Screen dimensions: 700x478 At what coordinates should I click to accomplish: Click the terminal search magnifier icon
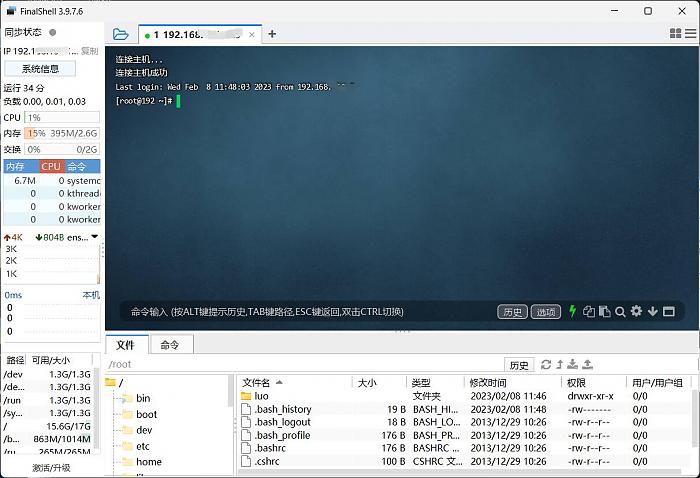coord(620,312)
